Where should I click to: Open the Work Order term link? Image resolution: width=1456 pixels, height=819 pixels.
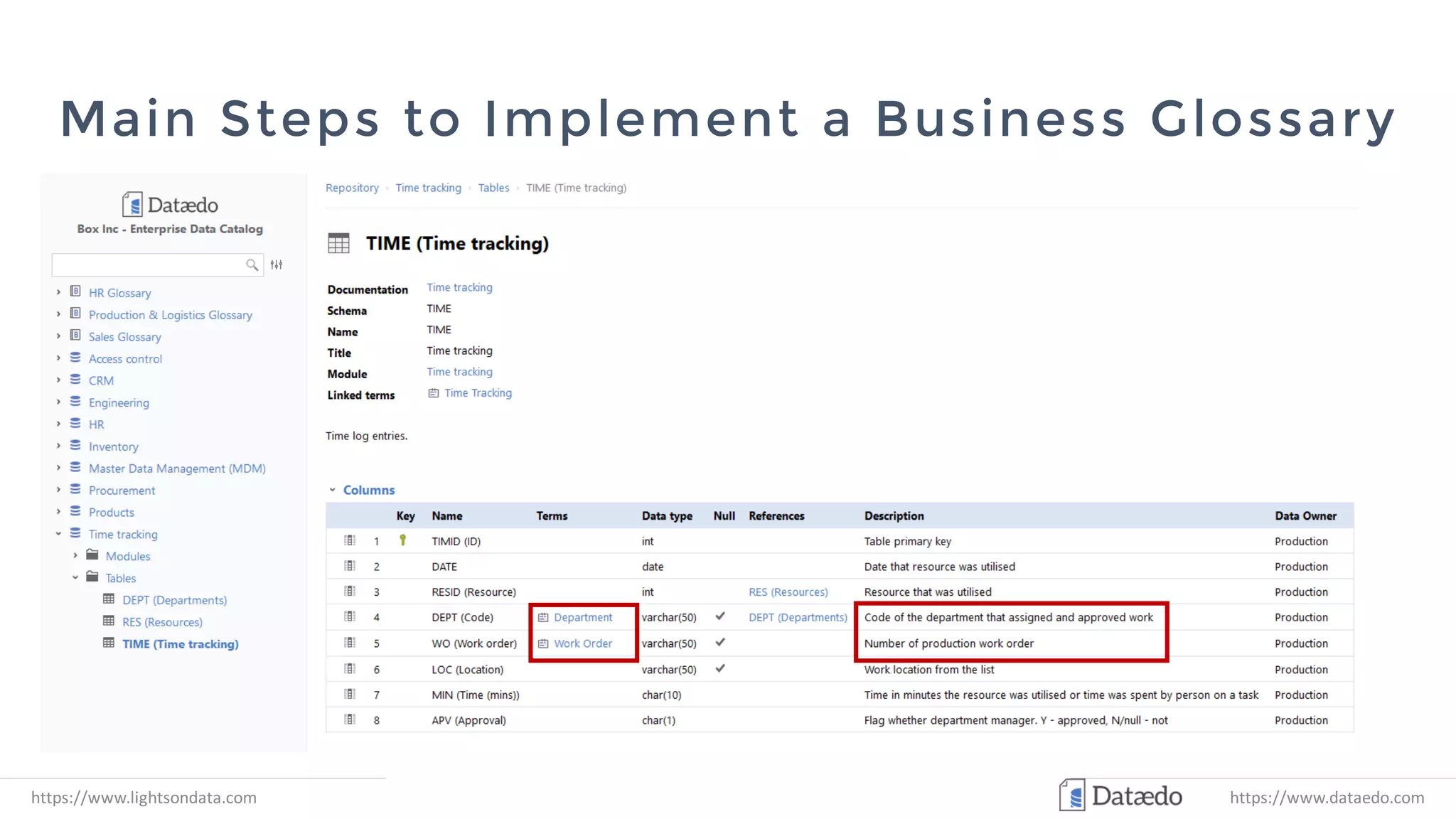coord(583,643)
